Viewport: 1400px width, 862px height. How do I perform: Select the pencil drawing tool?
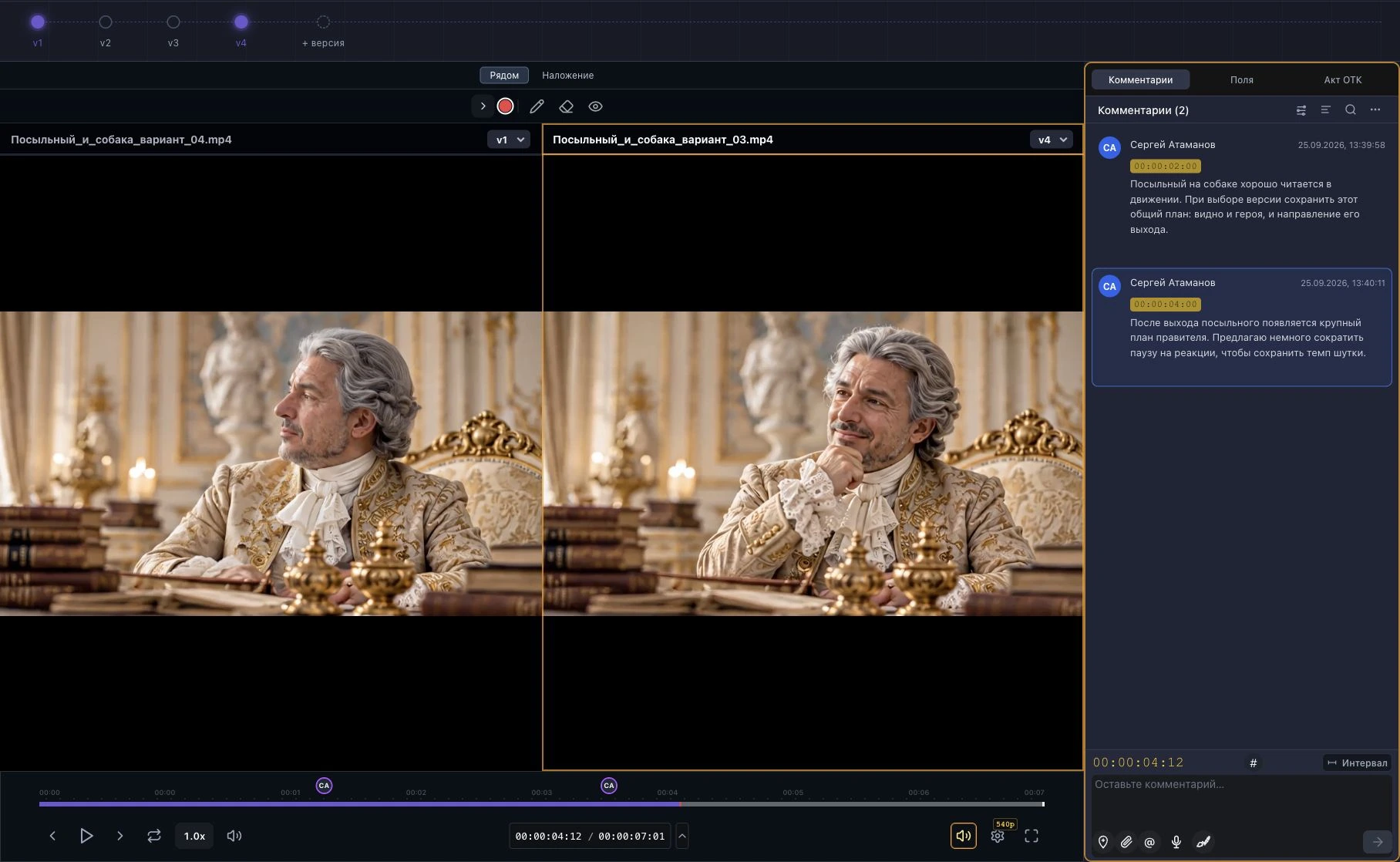(537, 106)
